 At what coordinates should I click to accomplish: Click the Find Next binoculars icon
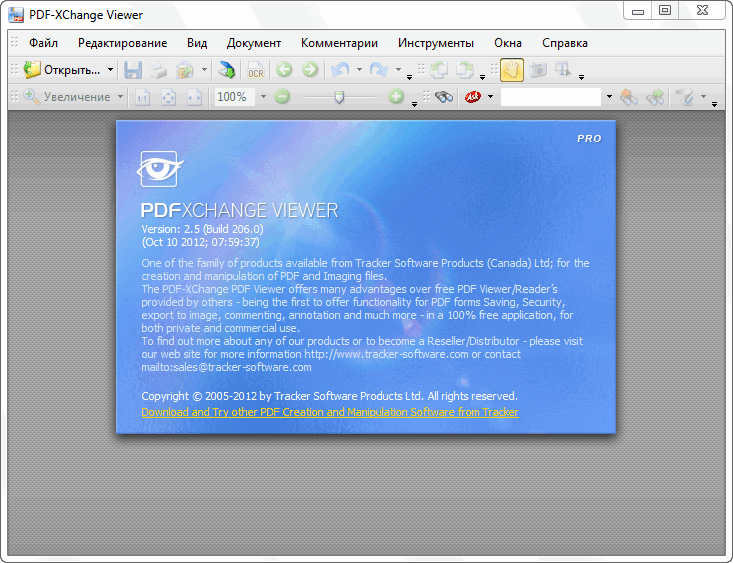click(655, 97)
